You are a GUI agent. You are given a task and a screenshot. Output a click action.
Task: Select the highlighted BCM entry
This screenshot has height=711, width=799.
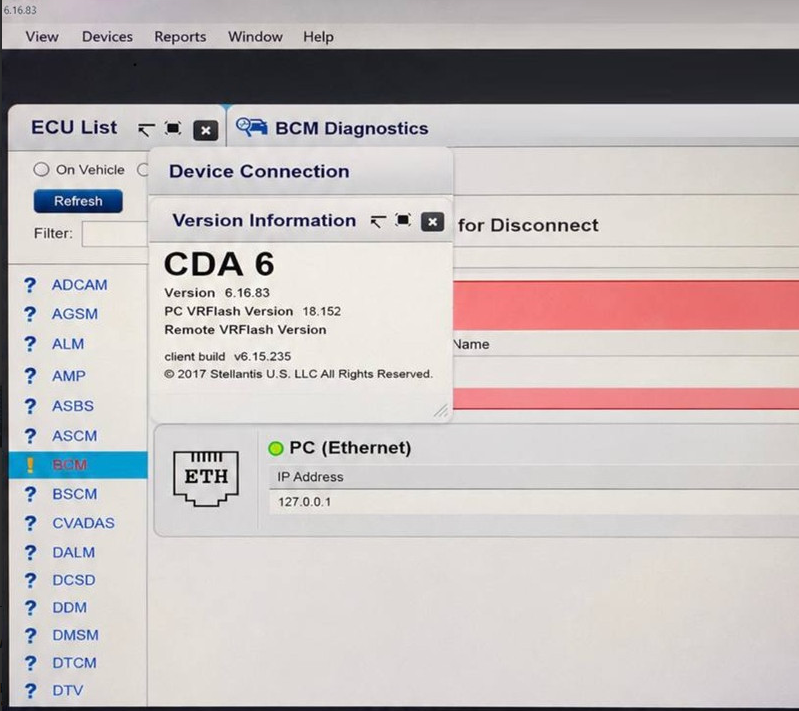[x=78, y=465]
